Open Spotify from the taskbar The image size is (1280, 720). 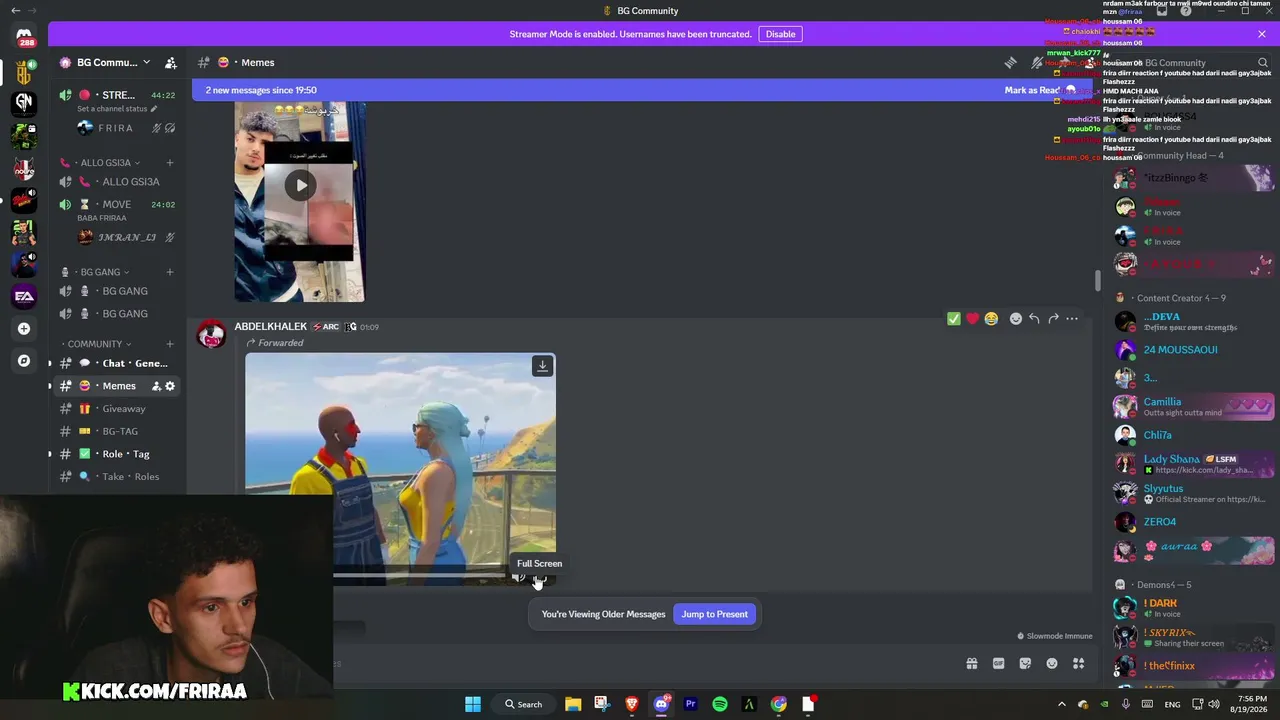720,704
